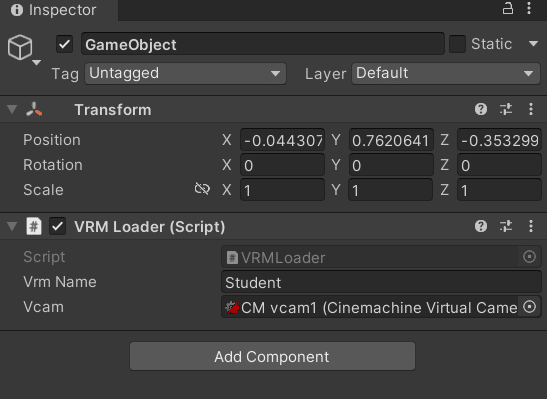Click the Position label
Image resolution: width=547 pixels, height=399 pixels.
[52, 140]
